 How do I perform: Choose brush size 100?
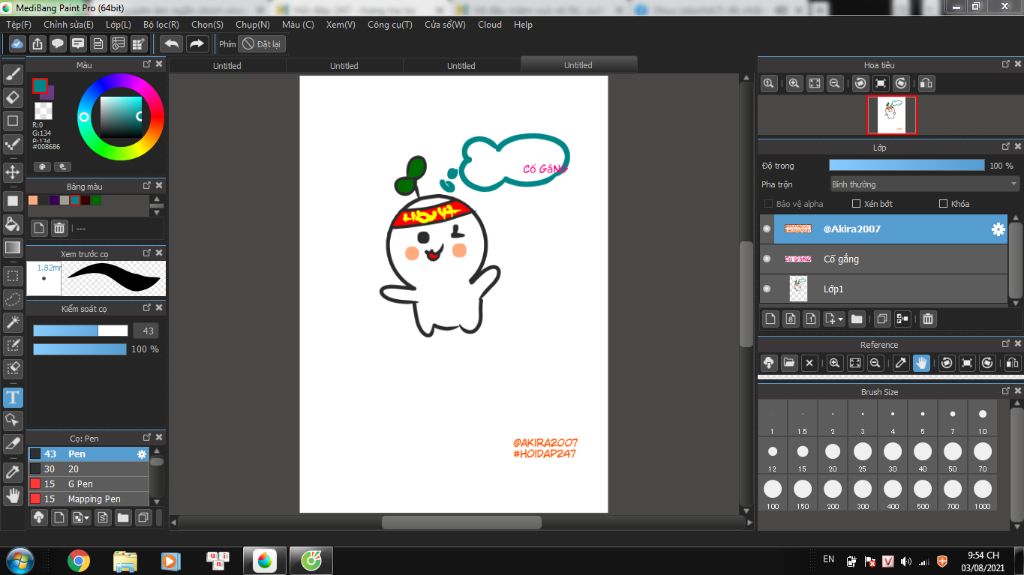pyautogui.click(x=773, y=493)
